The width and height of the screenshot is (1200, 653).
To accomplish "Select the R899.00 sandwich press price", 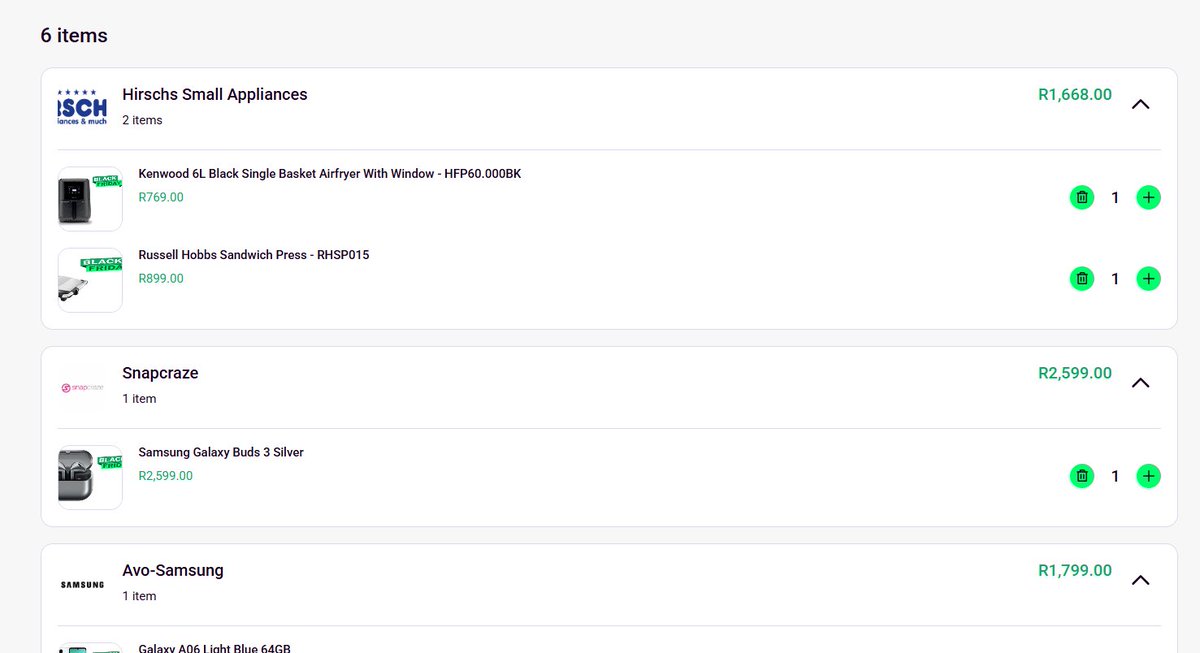I will [161, 279].
